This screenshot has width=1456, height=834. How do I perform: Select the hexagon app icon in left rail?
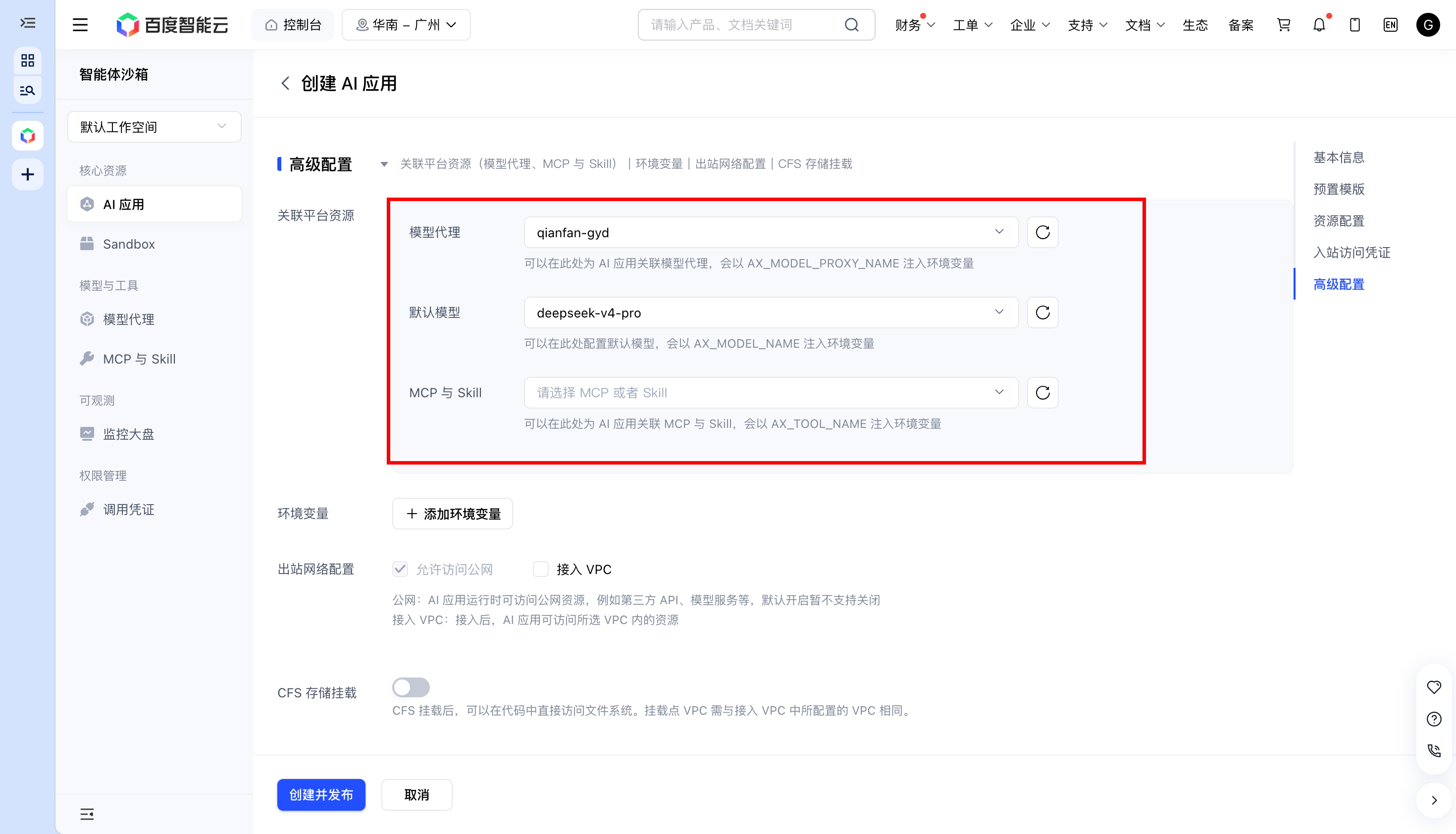28,136
